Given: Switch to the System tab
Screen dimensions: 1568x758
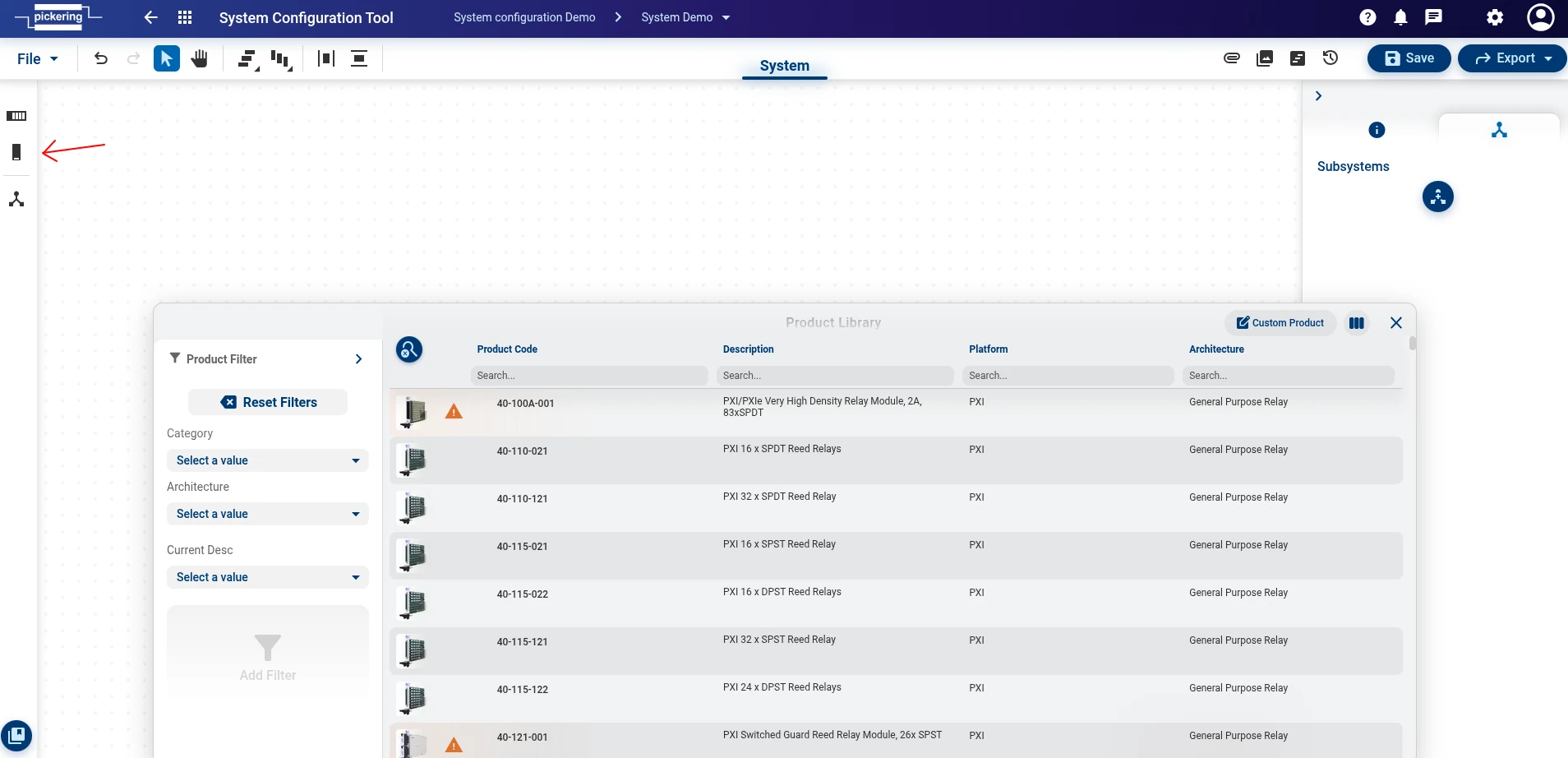Looking at the screenshot, I should [x=785, y=66].
